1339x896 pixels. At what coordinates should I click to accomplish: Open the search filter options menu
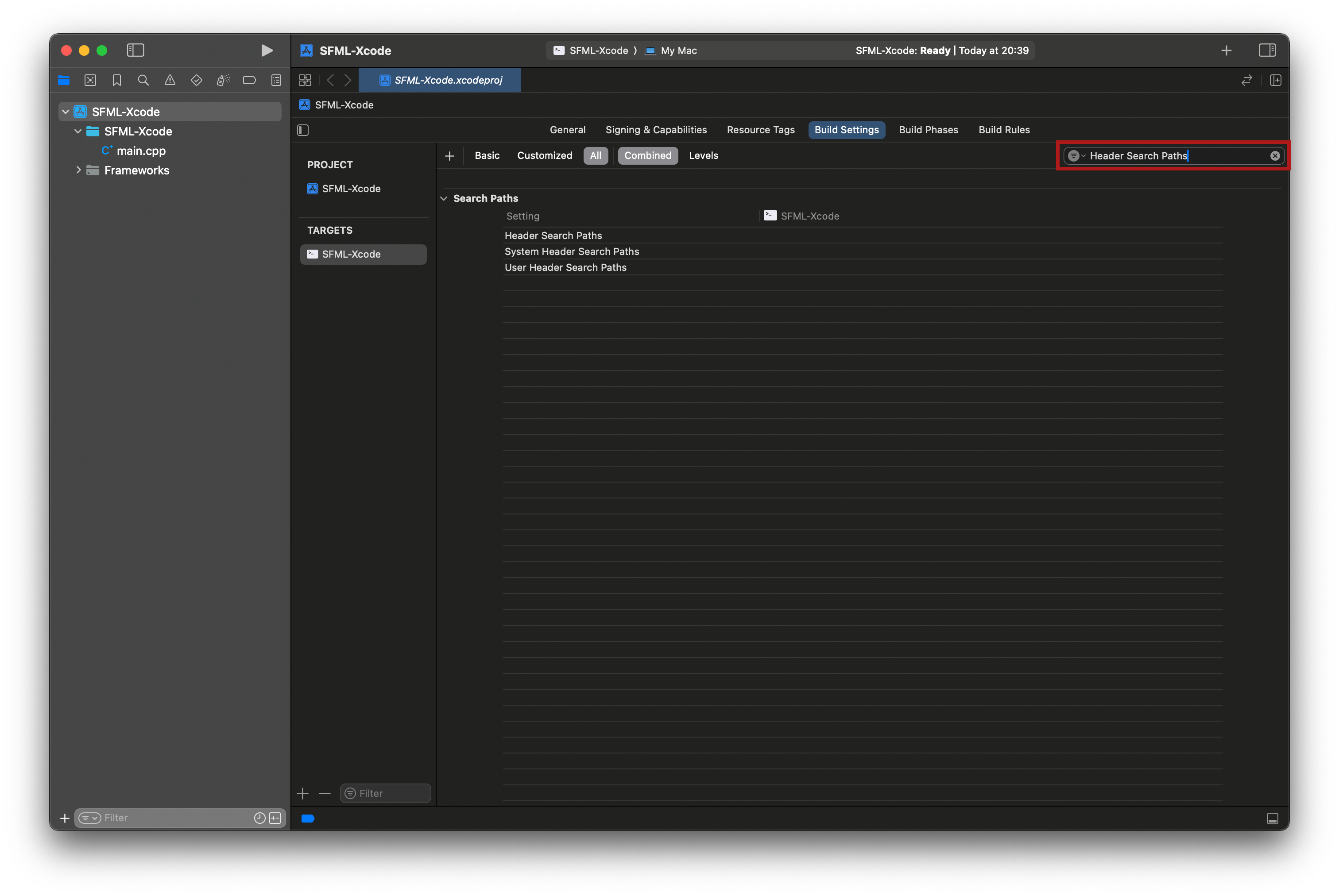(1076, 156)
